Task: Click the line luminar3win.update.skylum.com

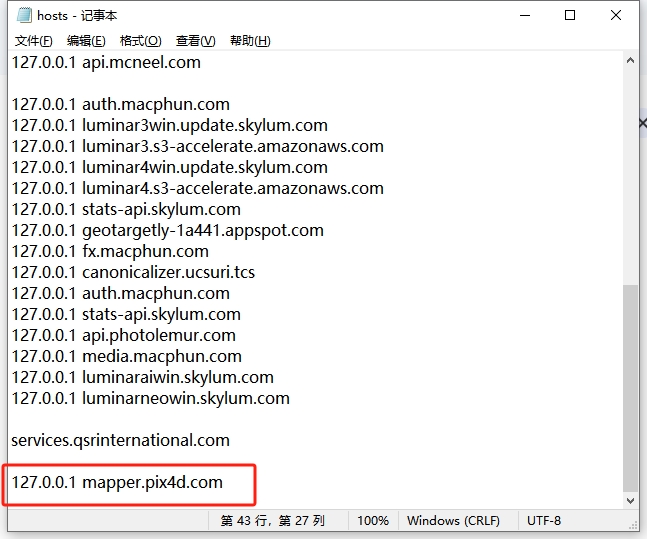Action: pos(170,125)
